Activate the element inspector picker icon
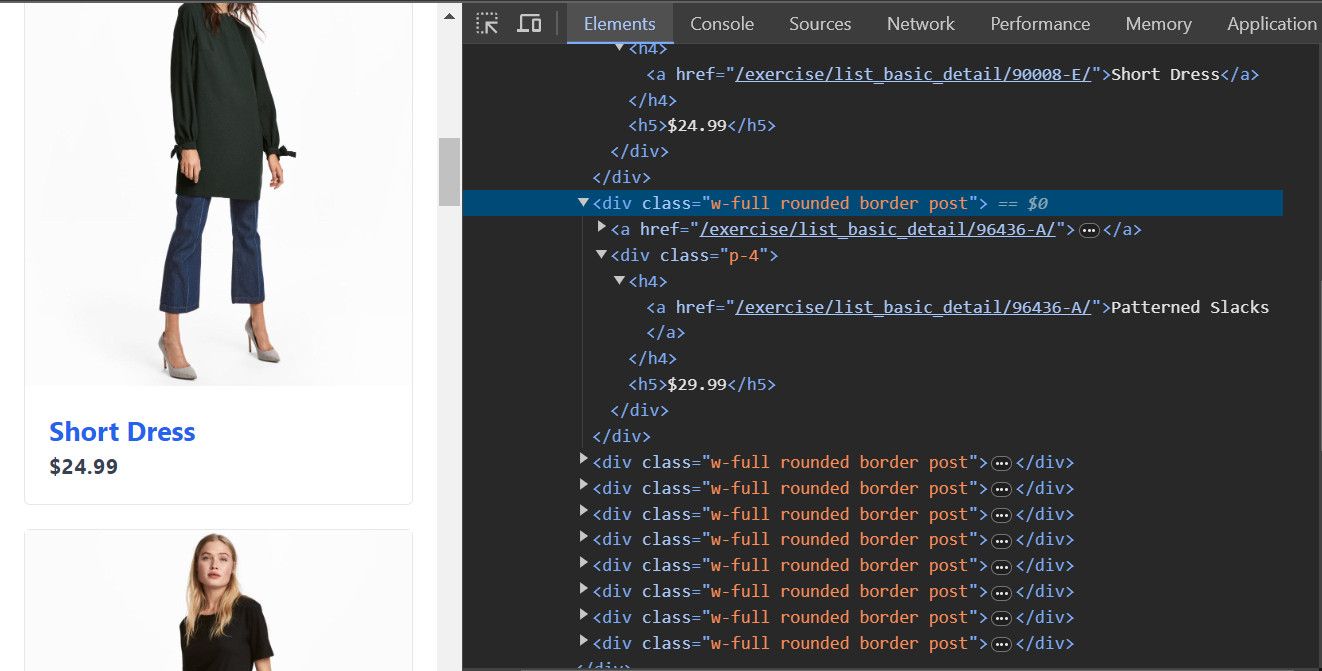The width and height of the screenshot is (1322, 671). click(487, 23)
